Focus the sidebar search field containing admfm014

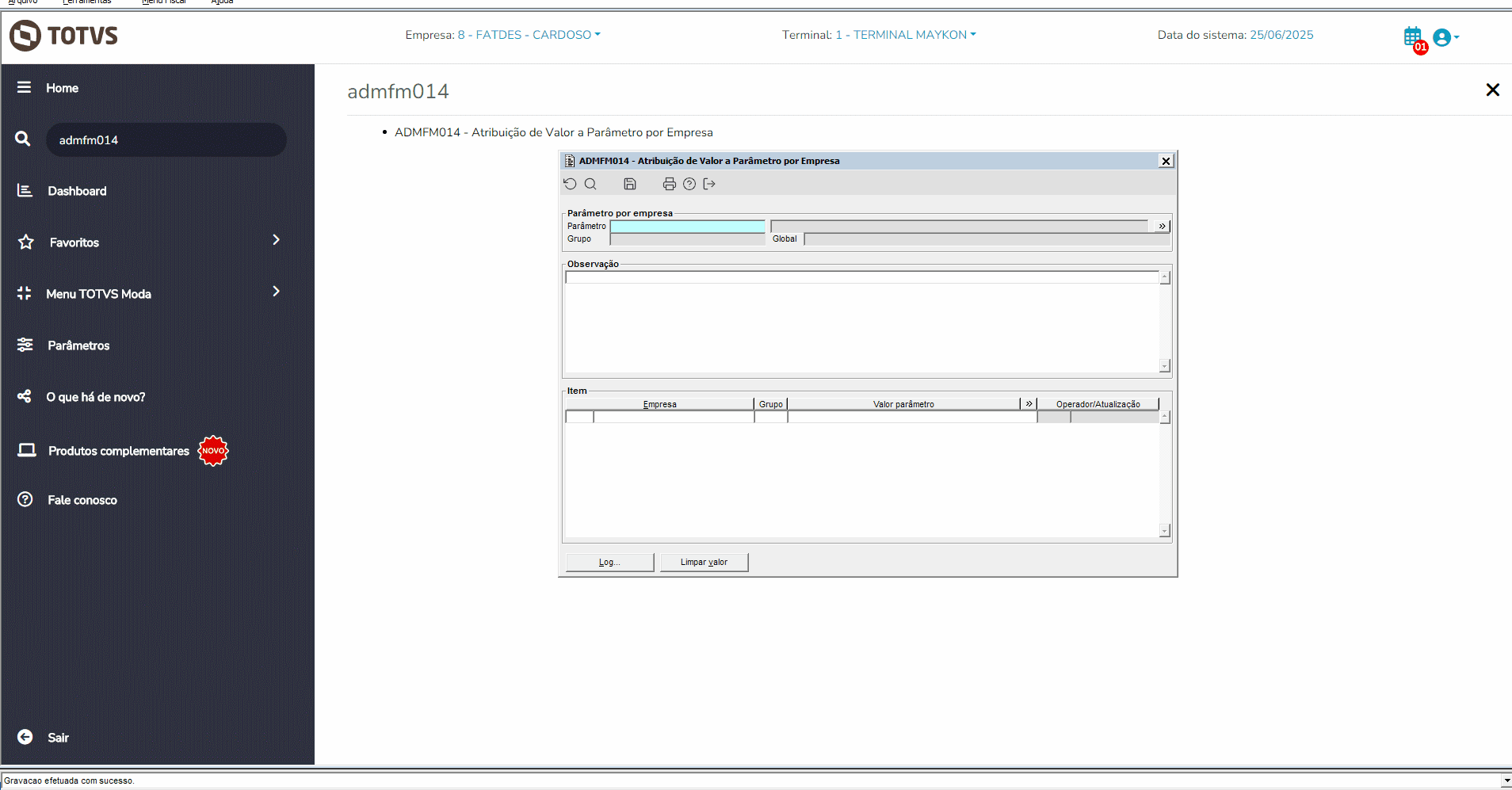coord(166,139)
